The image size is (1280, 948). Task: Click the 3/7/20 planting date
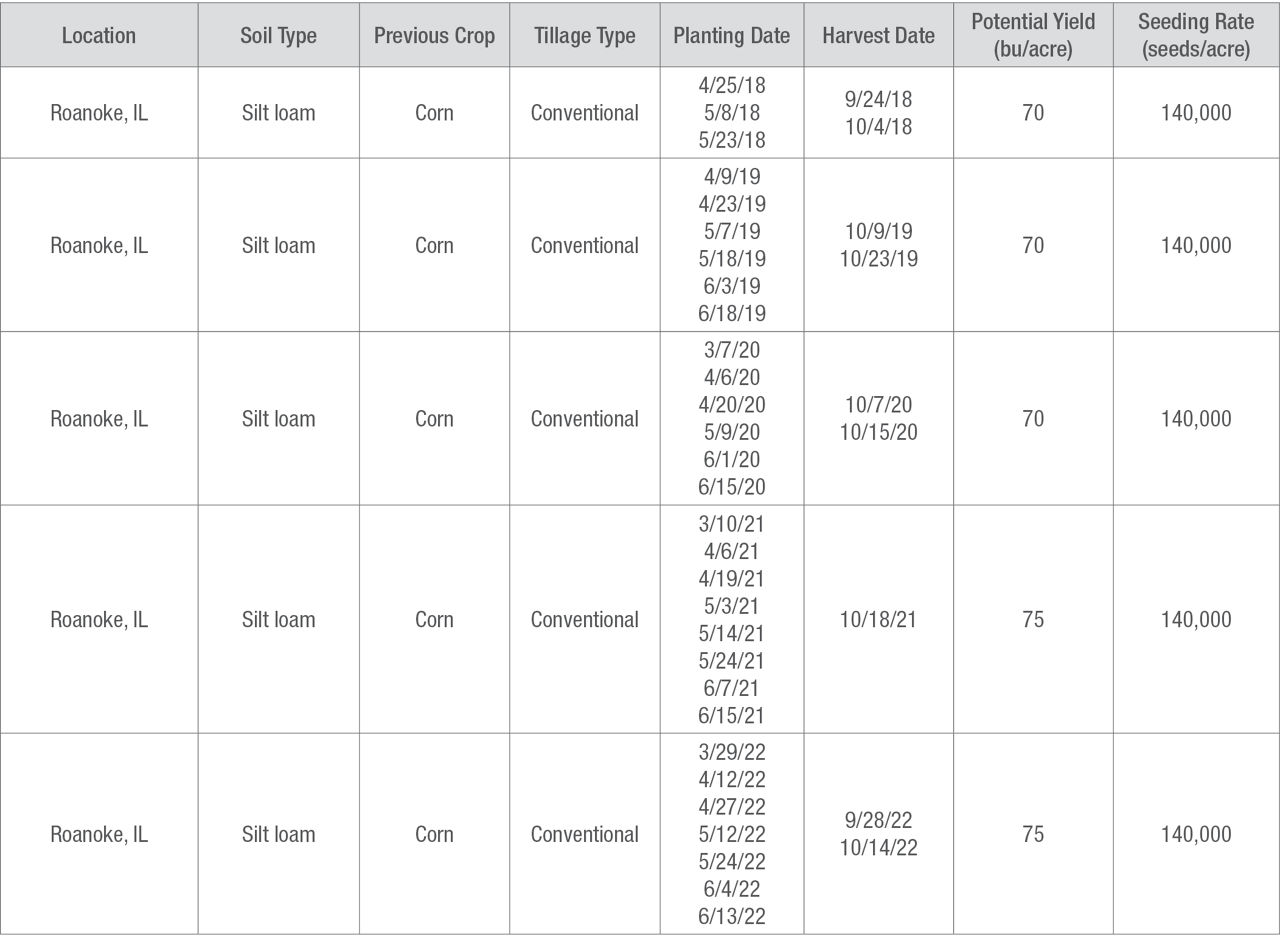(732, 350)
